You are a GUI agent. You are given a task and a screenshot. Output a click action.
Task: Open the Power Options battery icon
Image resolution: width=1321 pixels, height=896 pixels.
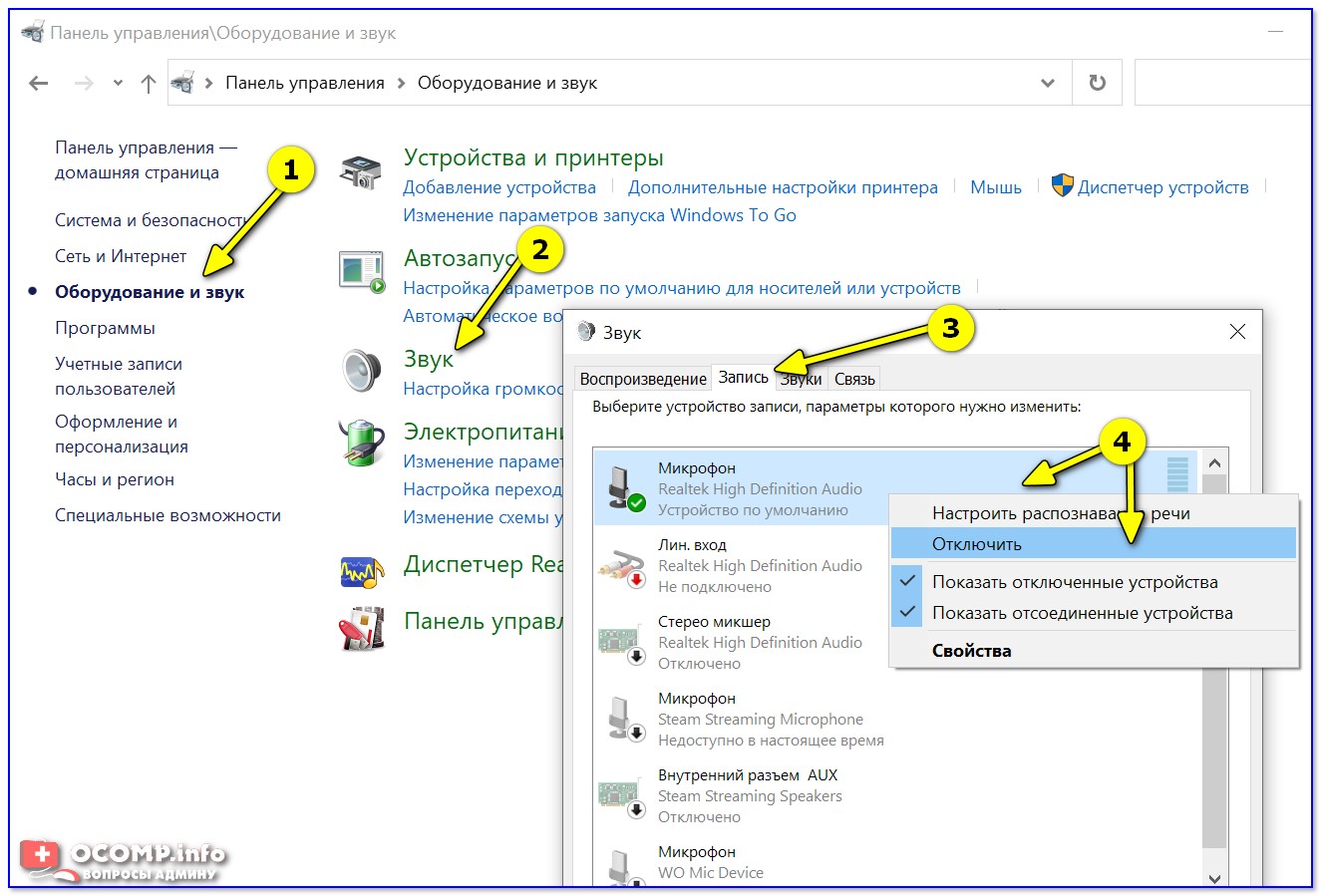[361, 444]
